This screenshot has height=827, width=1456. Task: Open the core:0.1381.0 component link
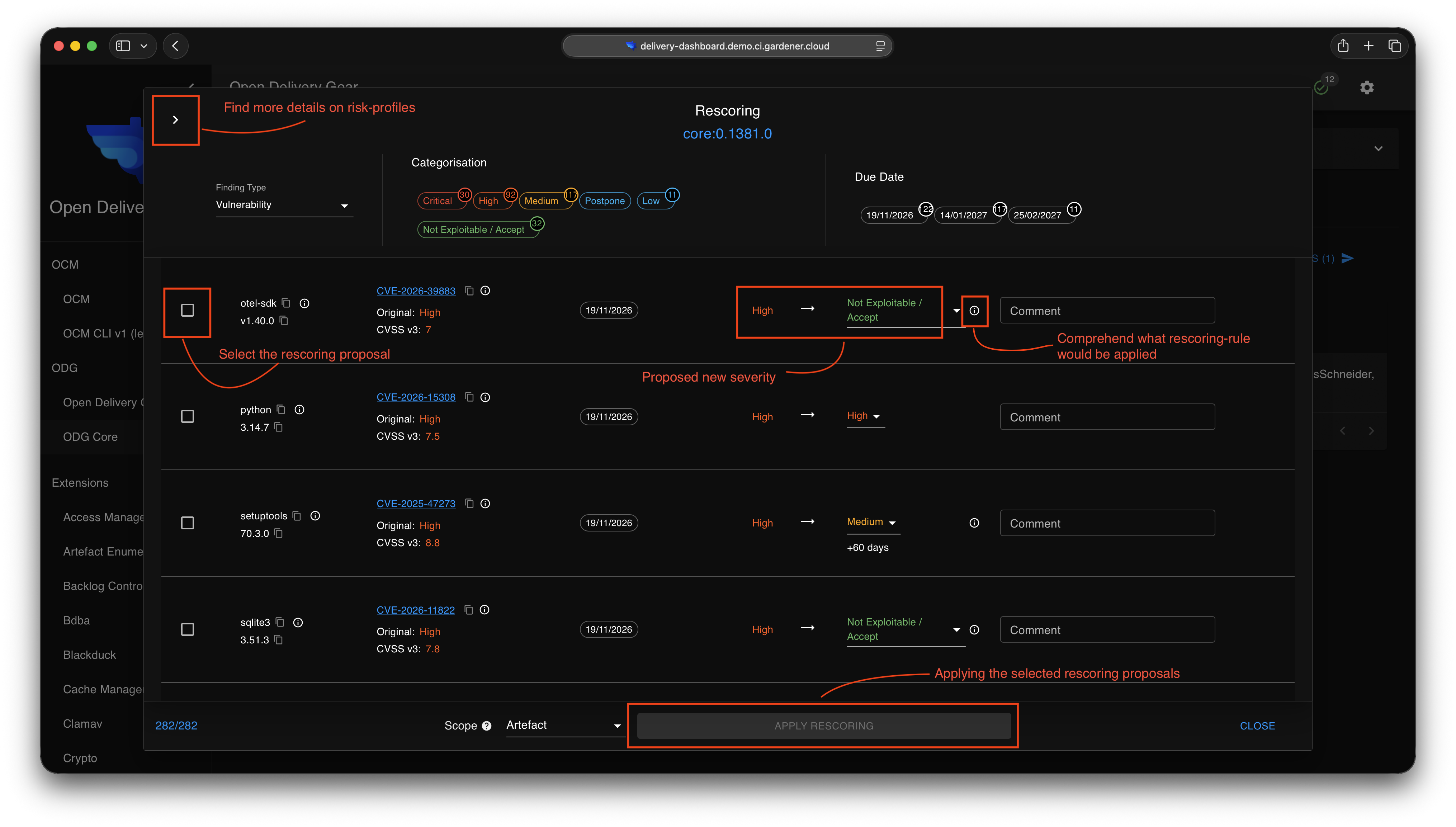click(x=727, y=133)
